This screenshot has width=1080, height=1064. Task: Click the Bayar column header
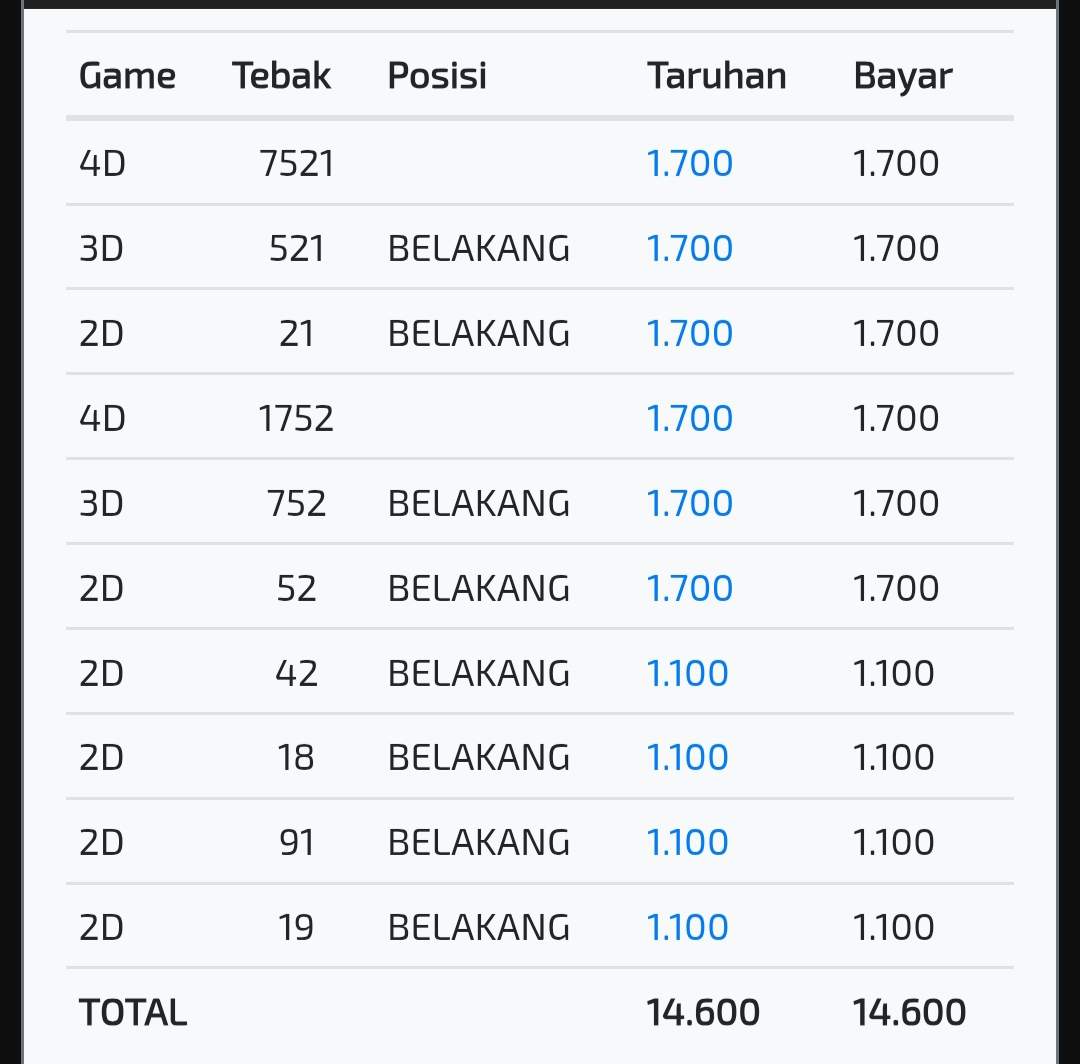[903, 76]
